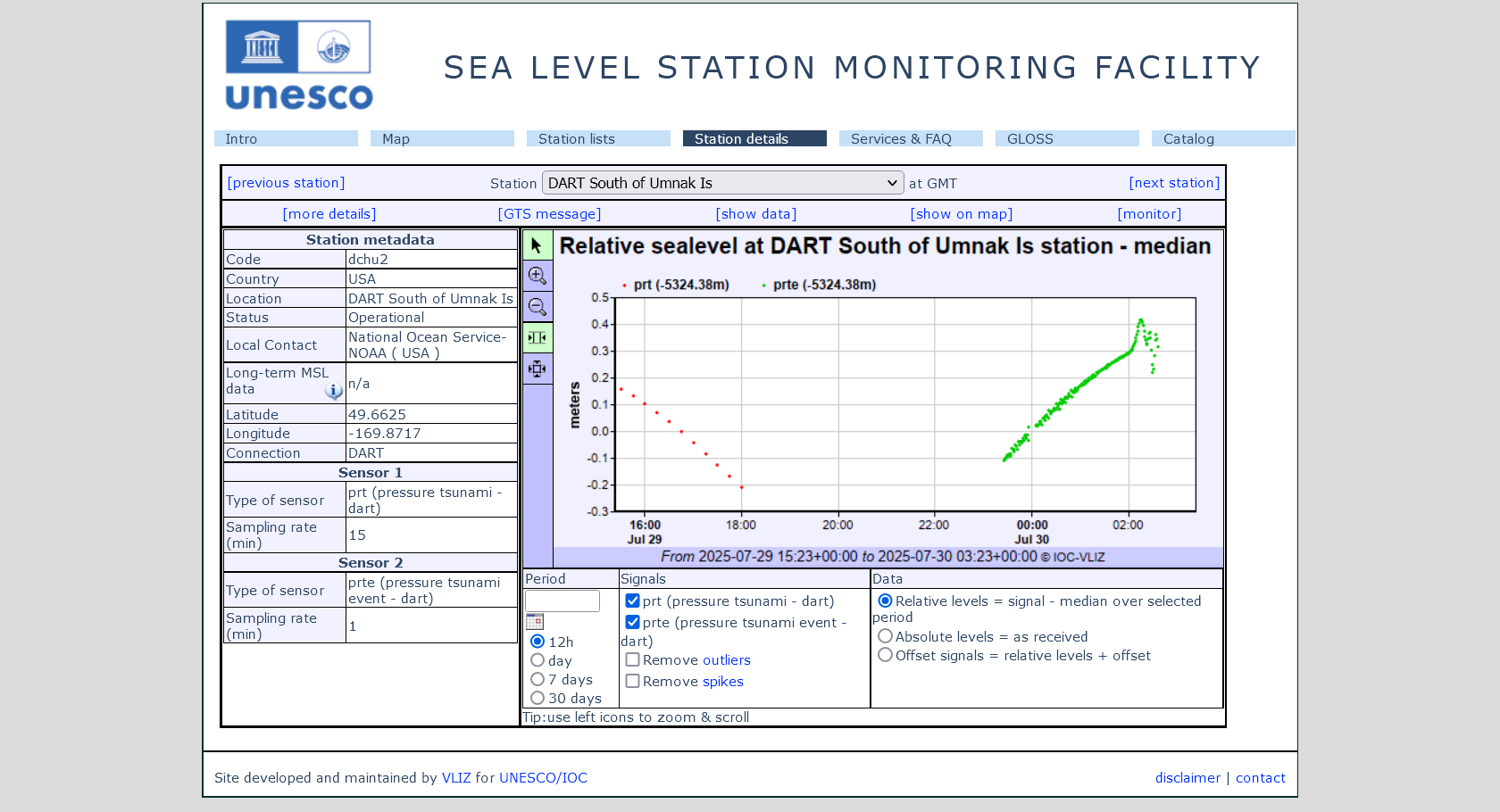Image resolution: width=1500 pixels, height=812 pixels.
Task: Select the horizontal scroll tool
Action: tap(537, 337)
